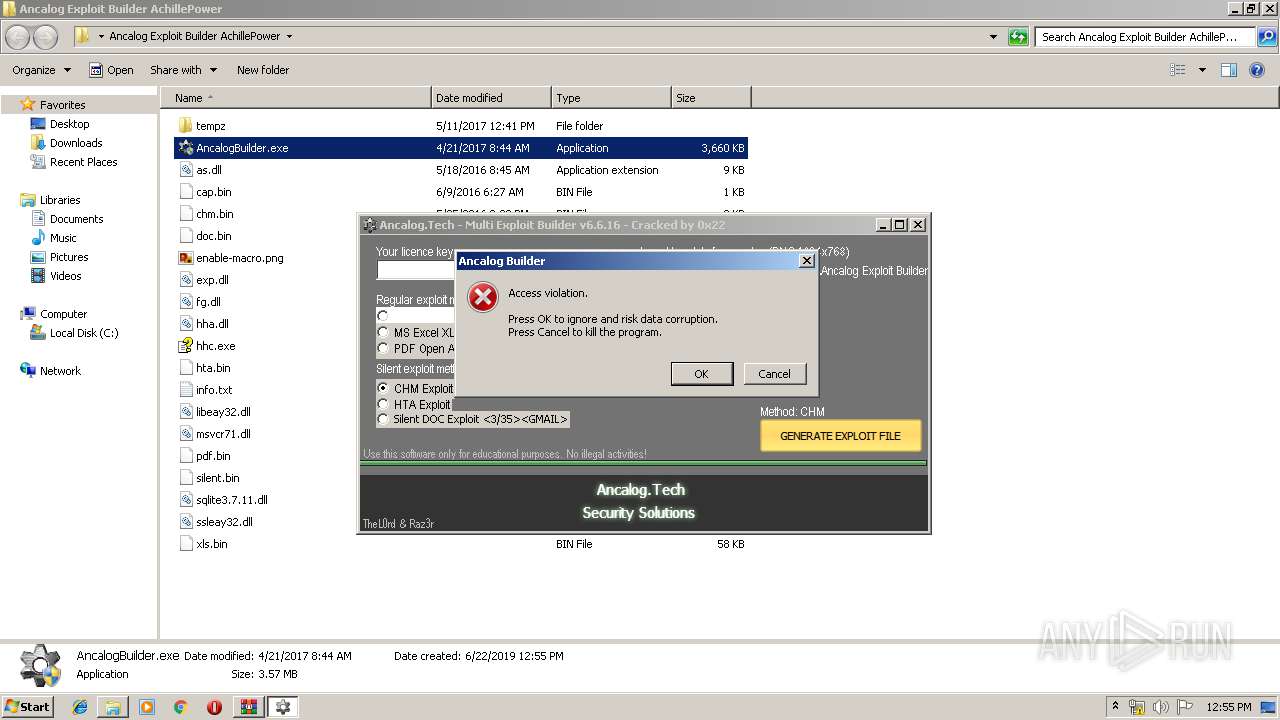Launch Opera from the taskbar
1280x720 pixels.
214,707
